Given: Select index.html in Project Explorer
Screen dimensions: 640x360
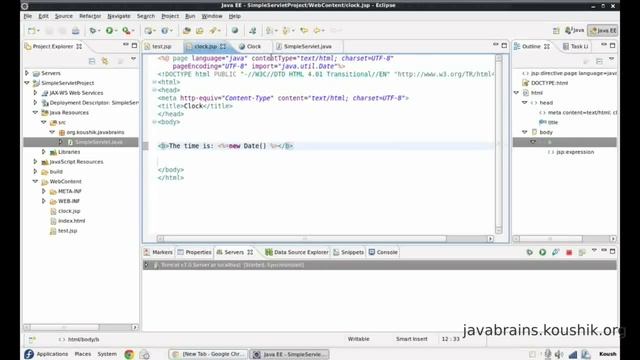Looking at the screenshot, I should (71, 221).
